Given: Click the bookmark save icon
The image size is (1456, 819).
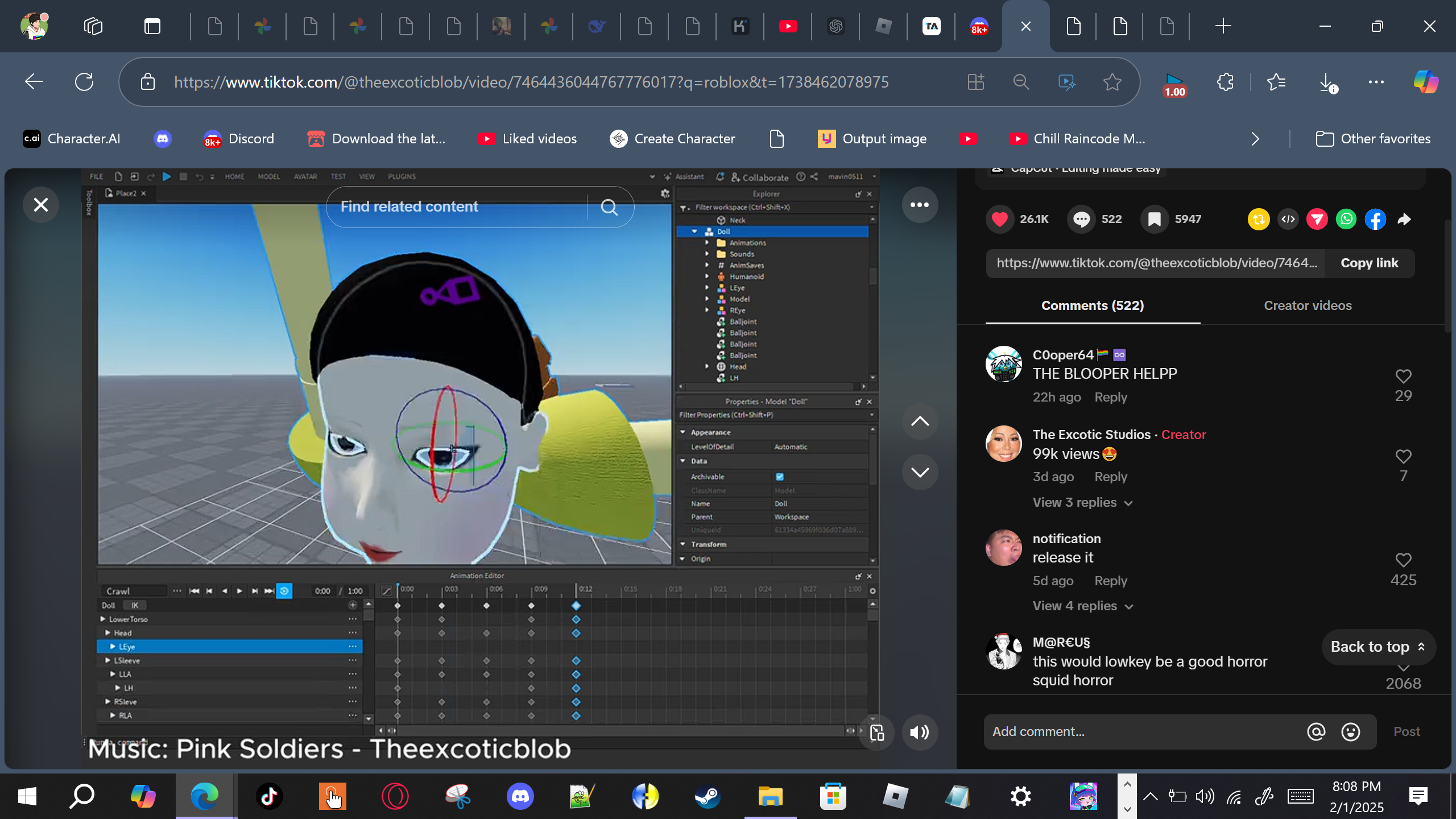Looking at the screenshot, I should click(1155, 220).
